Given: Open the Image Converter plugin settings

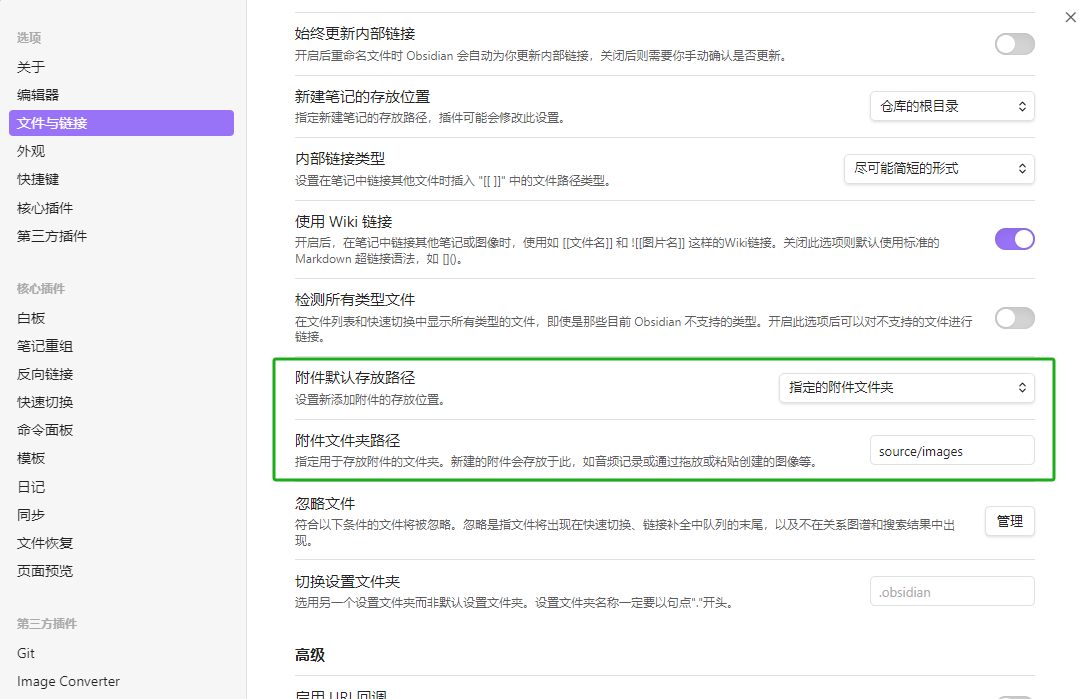Looking at the screenshot, I should tap(68, 681).
